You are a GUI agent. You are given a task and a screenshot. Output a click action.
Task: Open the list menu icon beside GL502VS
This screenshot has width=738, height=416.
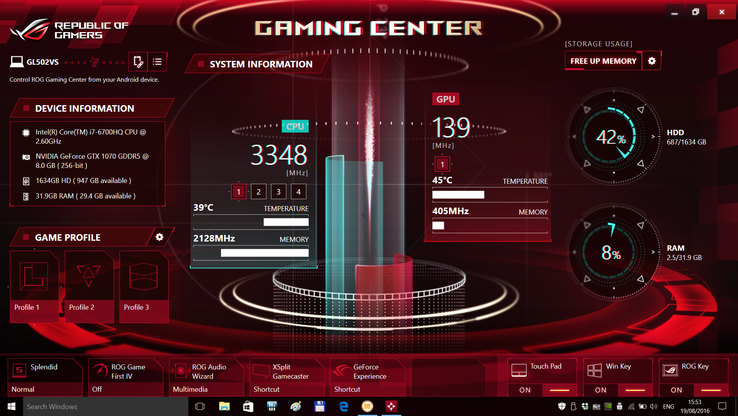point(157,62)
